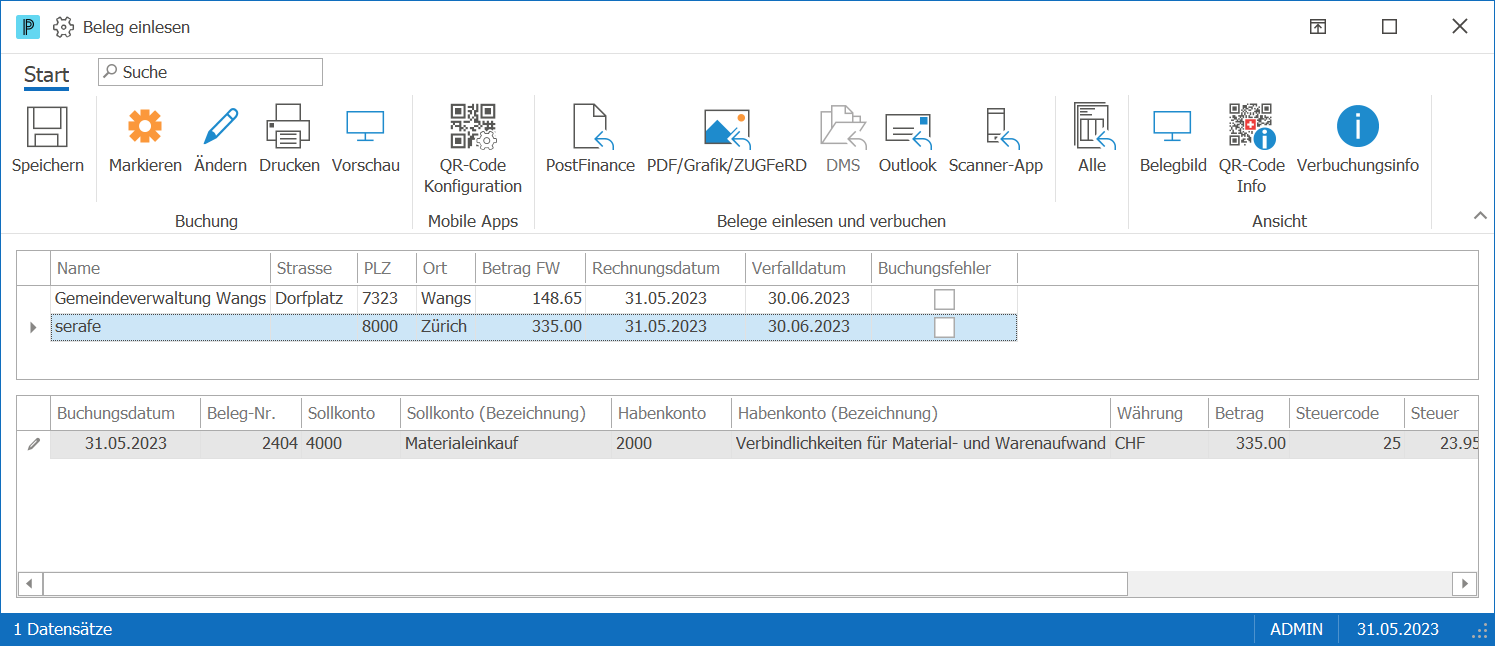Sort by the Ort column header
Screen dimensions: 1495x646
(445, 268)
